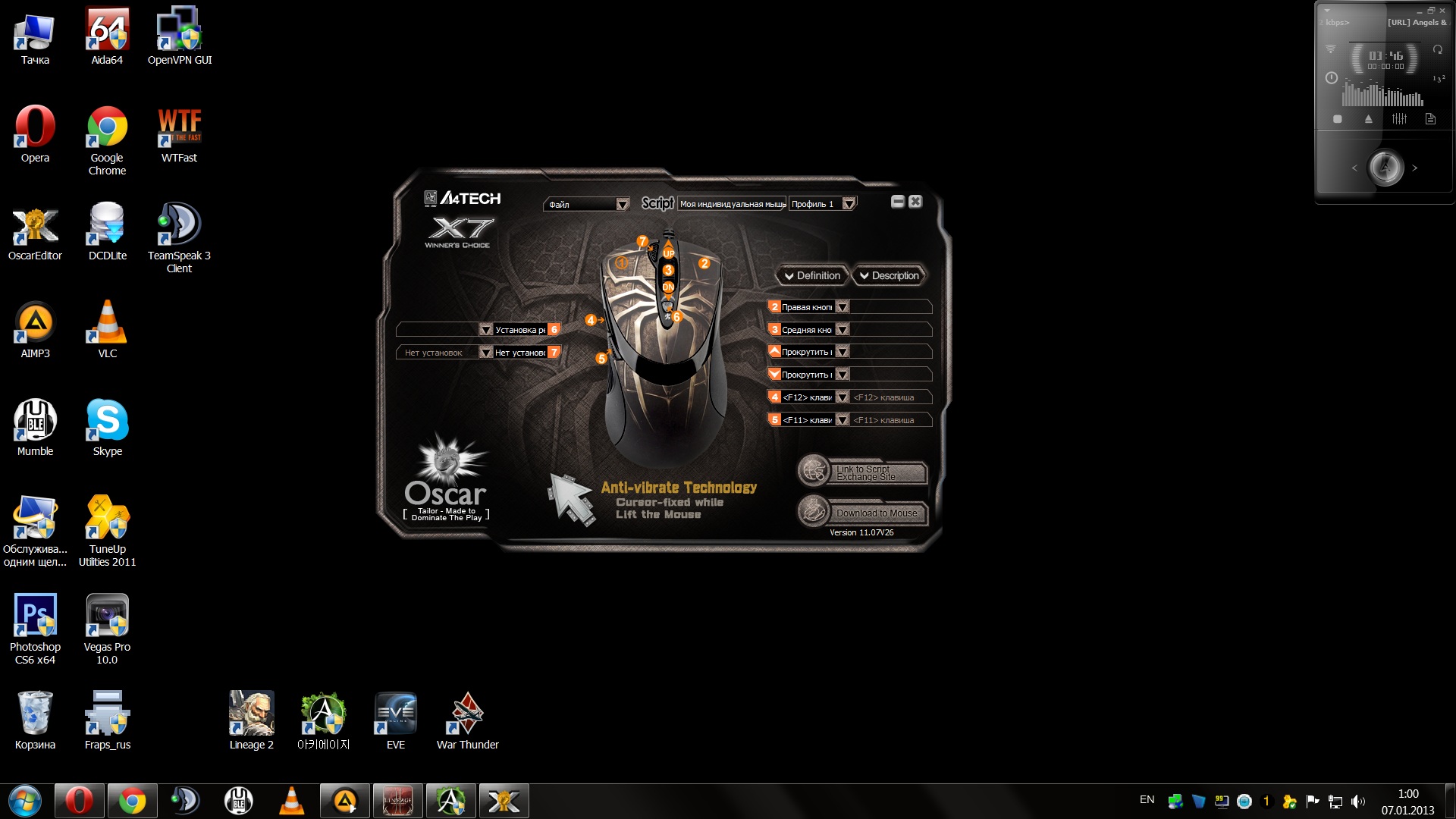This screenshot has height=819, width=1456.
Task: Select the Skype desktop icon
Action: (107, 428)
